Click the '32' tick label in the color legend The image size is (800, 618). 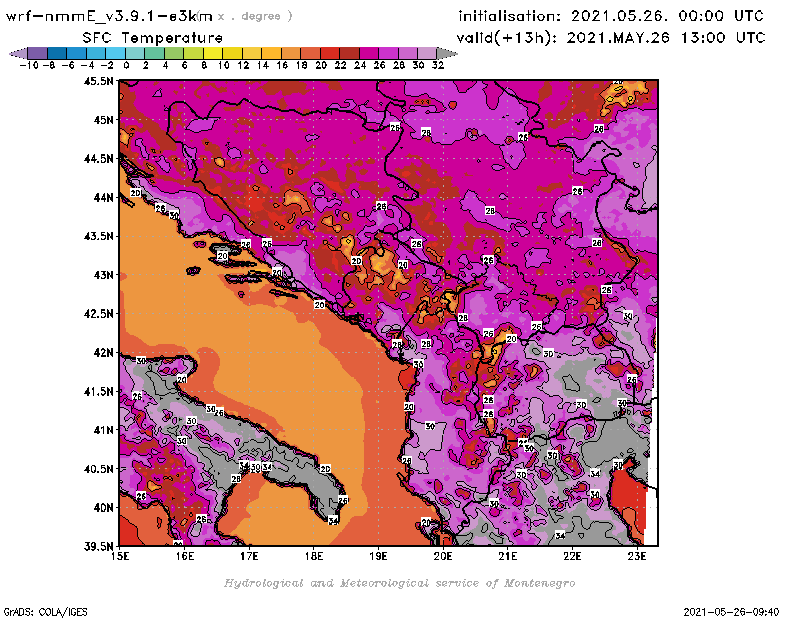438,65
